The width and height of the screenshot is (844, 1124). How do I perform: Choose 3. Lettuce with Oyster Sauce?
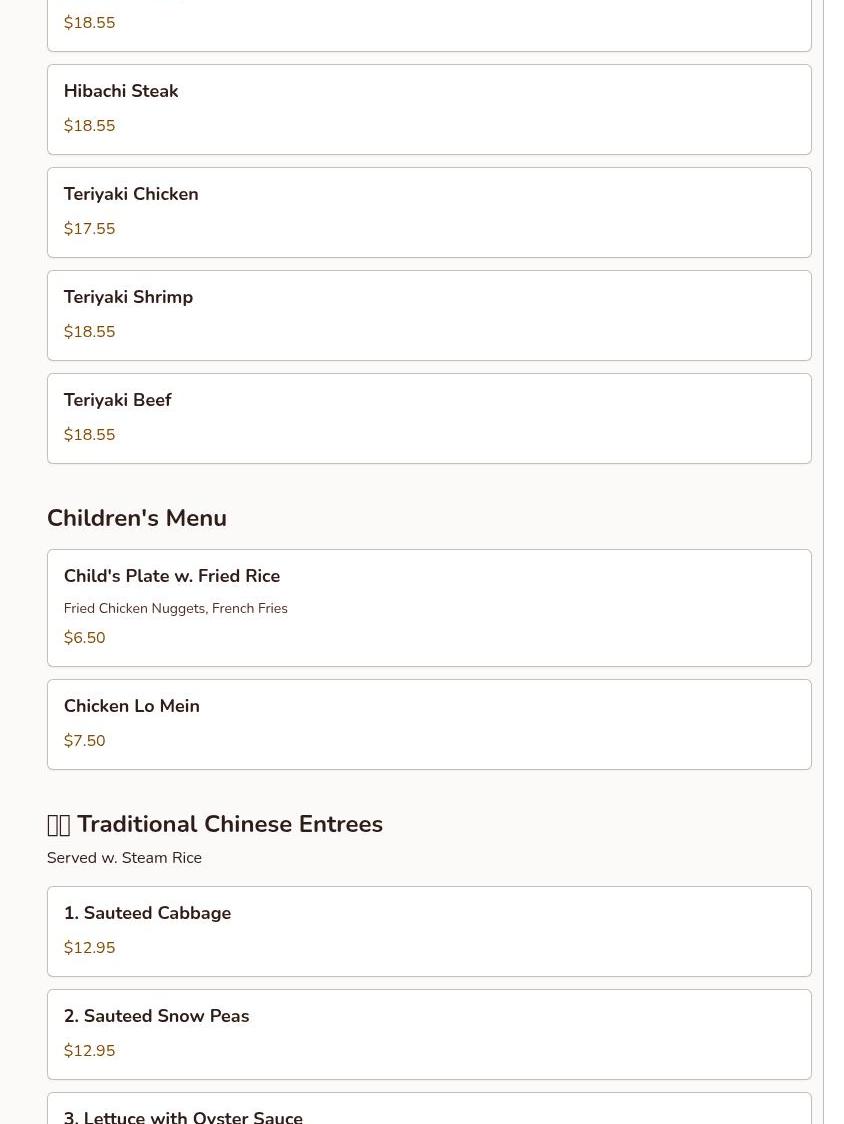[183, 1115]
